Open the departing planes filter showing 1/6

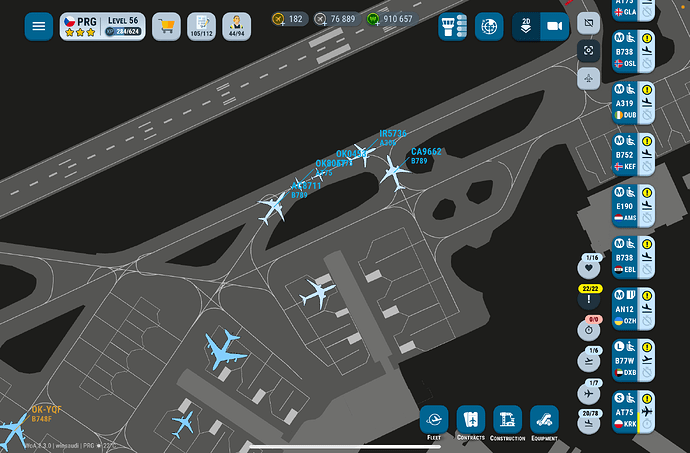click(589, 360)
